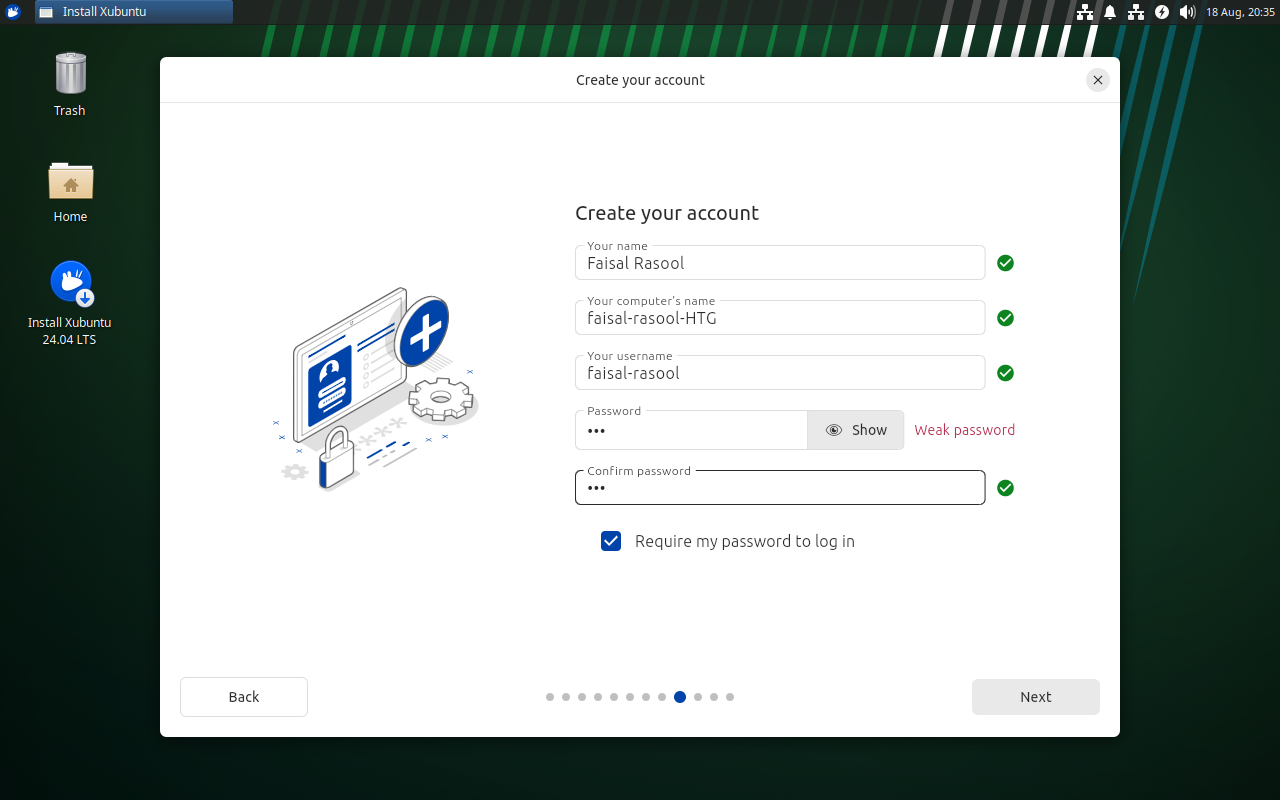Viewport: 1280px width, 800px height.
Task: Click the green check beside Your username
Action: click(1006, 373)
